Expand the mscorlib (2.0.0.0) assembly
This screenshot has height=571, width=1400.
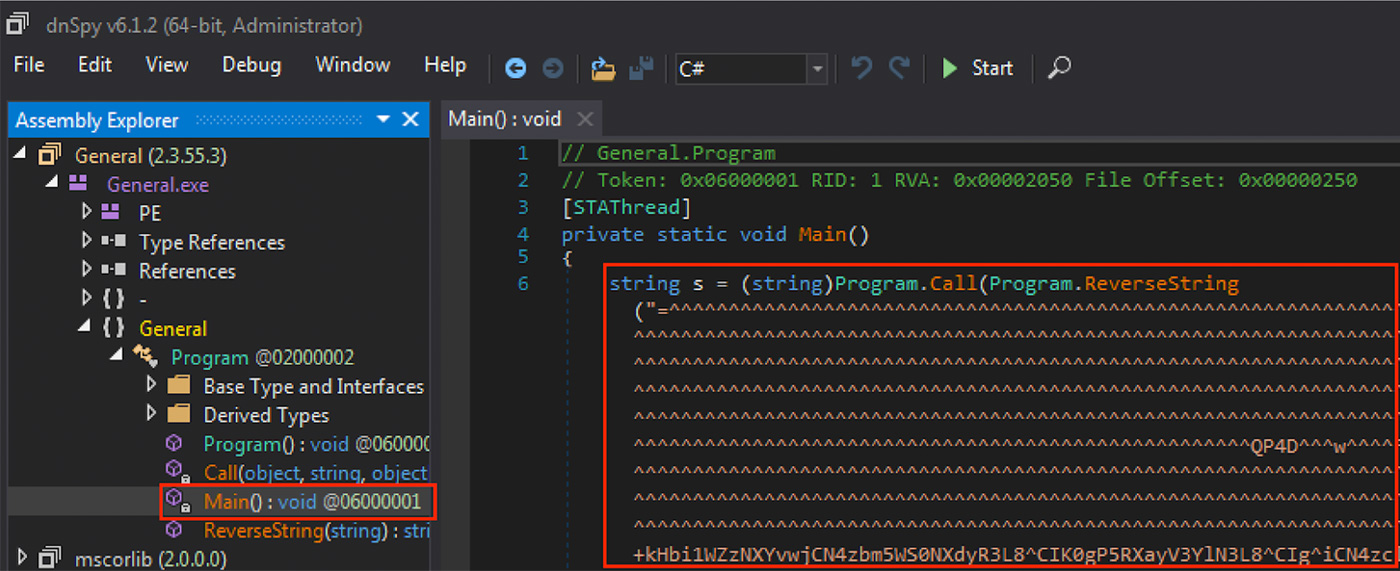click(x=22, y=558)
